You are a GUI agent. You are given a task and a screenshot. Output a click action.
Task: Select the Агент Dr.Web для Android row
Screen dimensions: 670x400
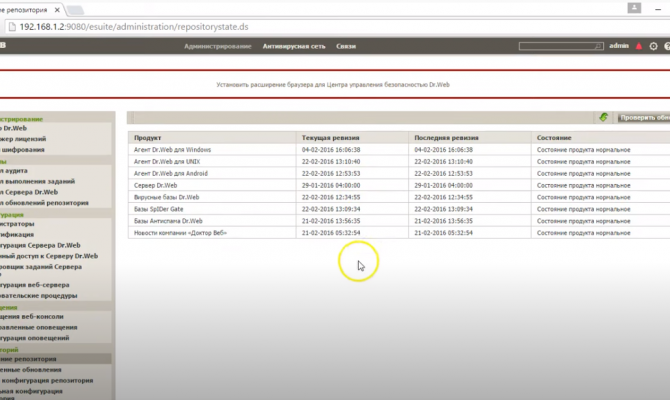[399, 174]
